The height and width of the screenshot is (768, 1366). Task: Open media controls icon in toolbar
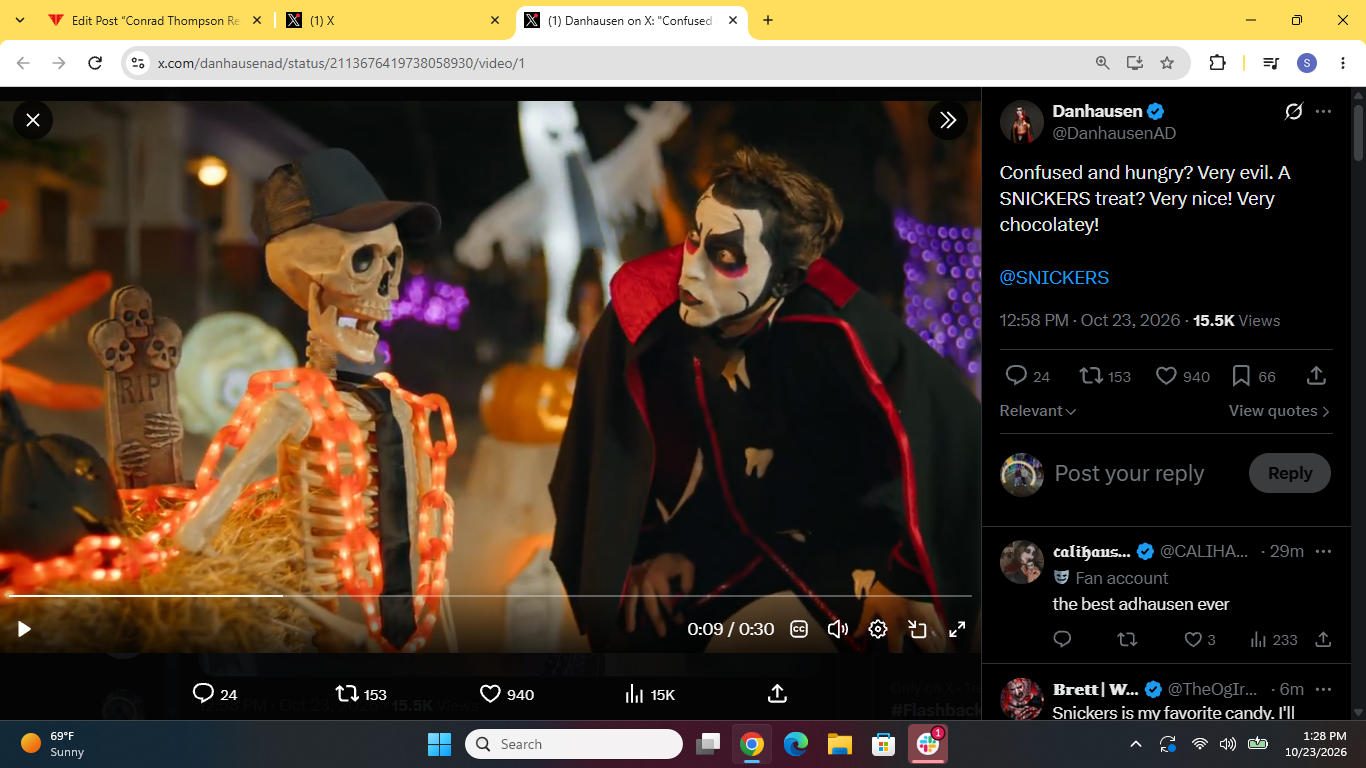(x=1271, y=63)
